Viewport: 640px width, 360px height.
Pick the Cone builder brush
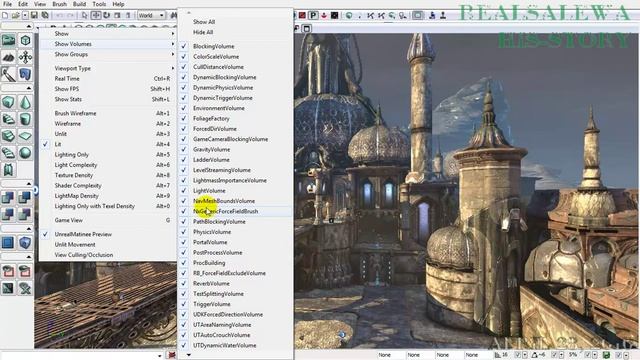click(25, 102)
